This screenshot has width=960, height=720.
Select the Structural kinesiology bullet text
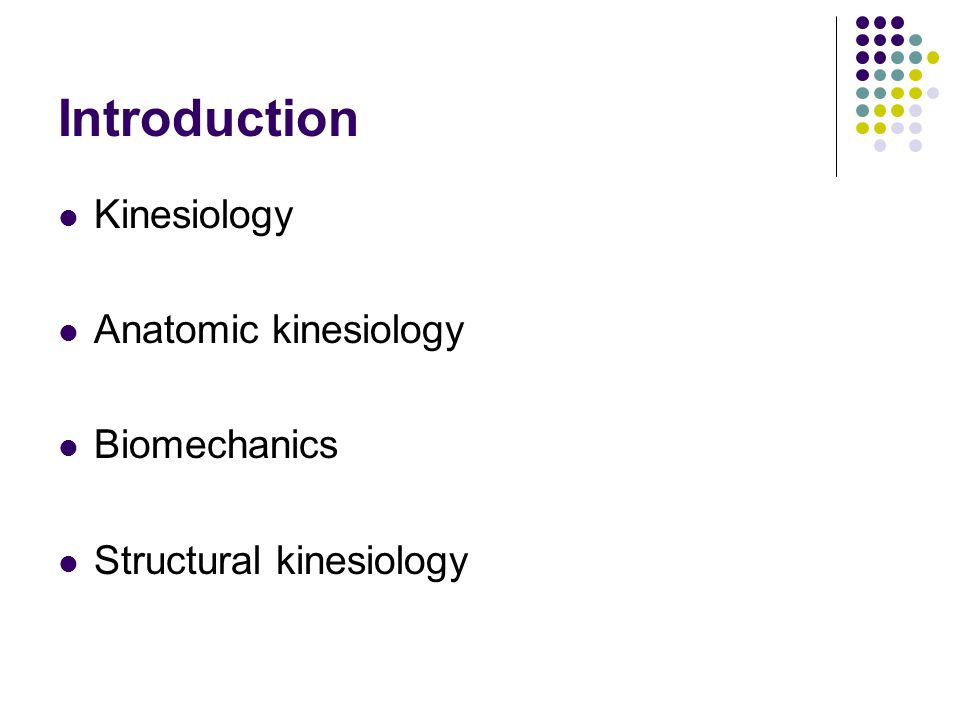281,561
